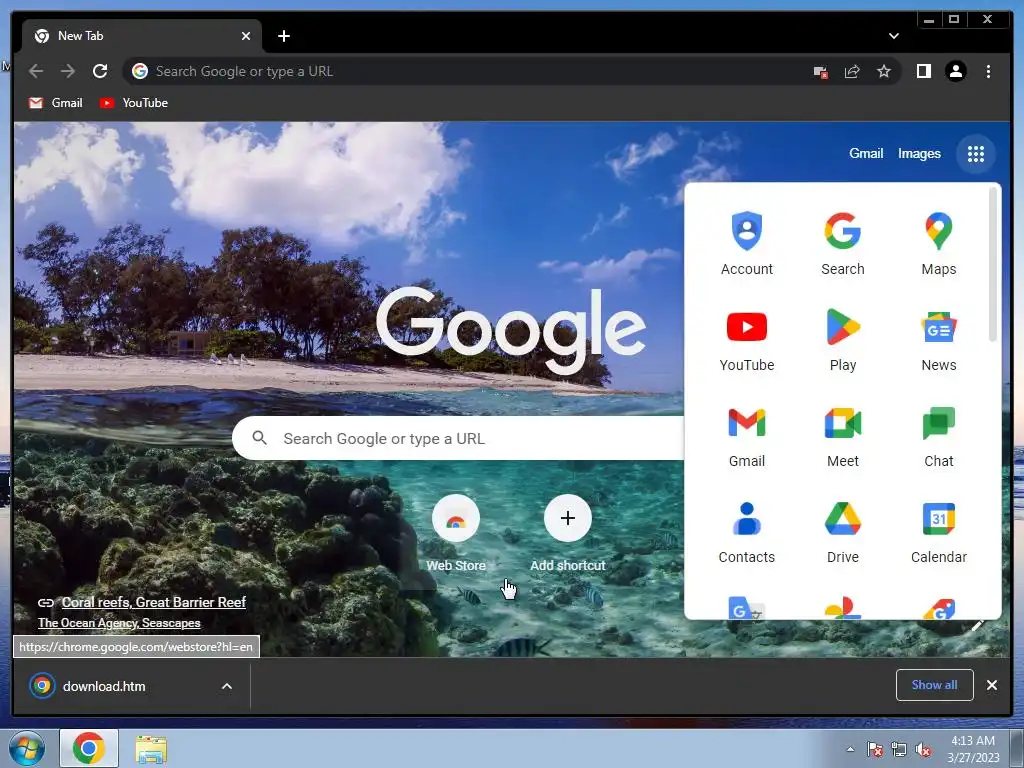Open Gmail from the apps grid
This screenshot has width=1024, height=768.
[x=746, y=435]
